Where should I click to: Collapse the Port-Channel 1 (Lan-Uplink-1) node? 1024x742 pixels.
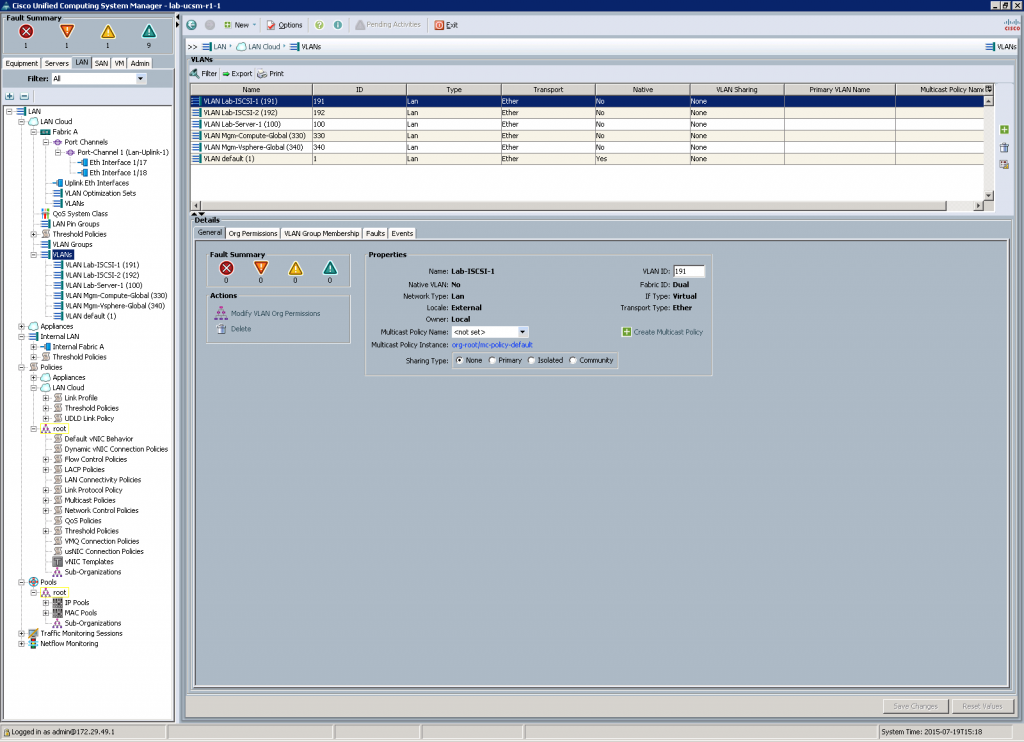click(57, 152)
